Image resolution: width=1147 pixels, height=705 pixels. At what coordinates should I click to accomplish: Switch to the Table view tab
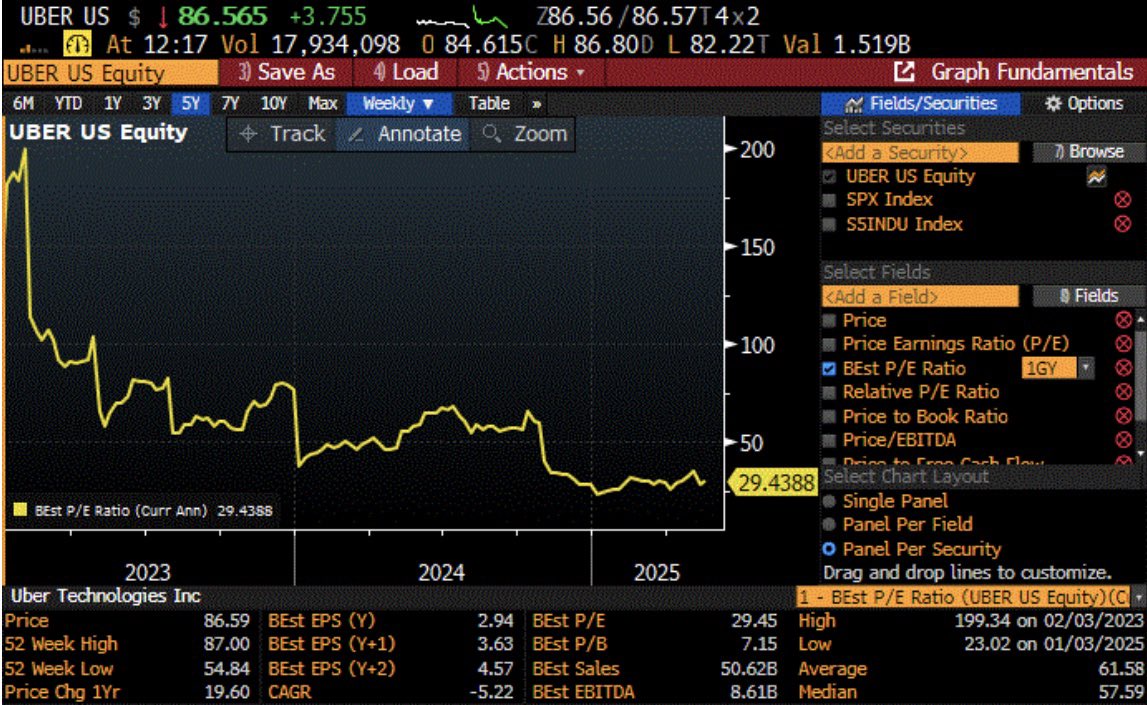click(x=489, y=103)
